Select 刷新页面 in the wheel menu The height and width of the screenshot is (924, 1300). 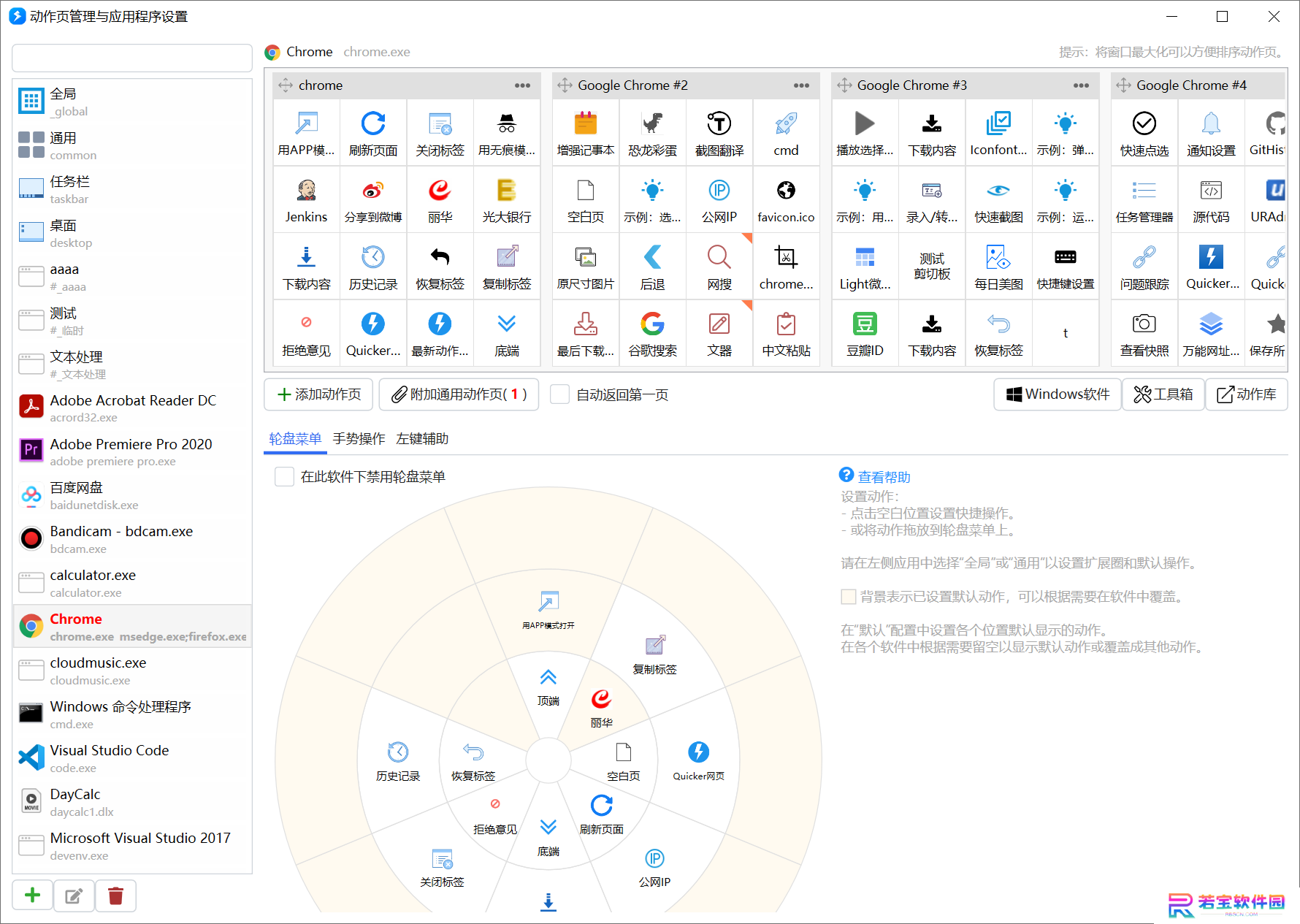[x=602, y=814]
